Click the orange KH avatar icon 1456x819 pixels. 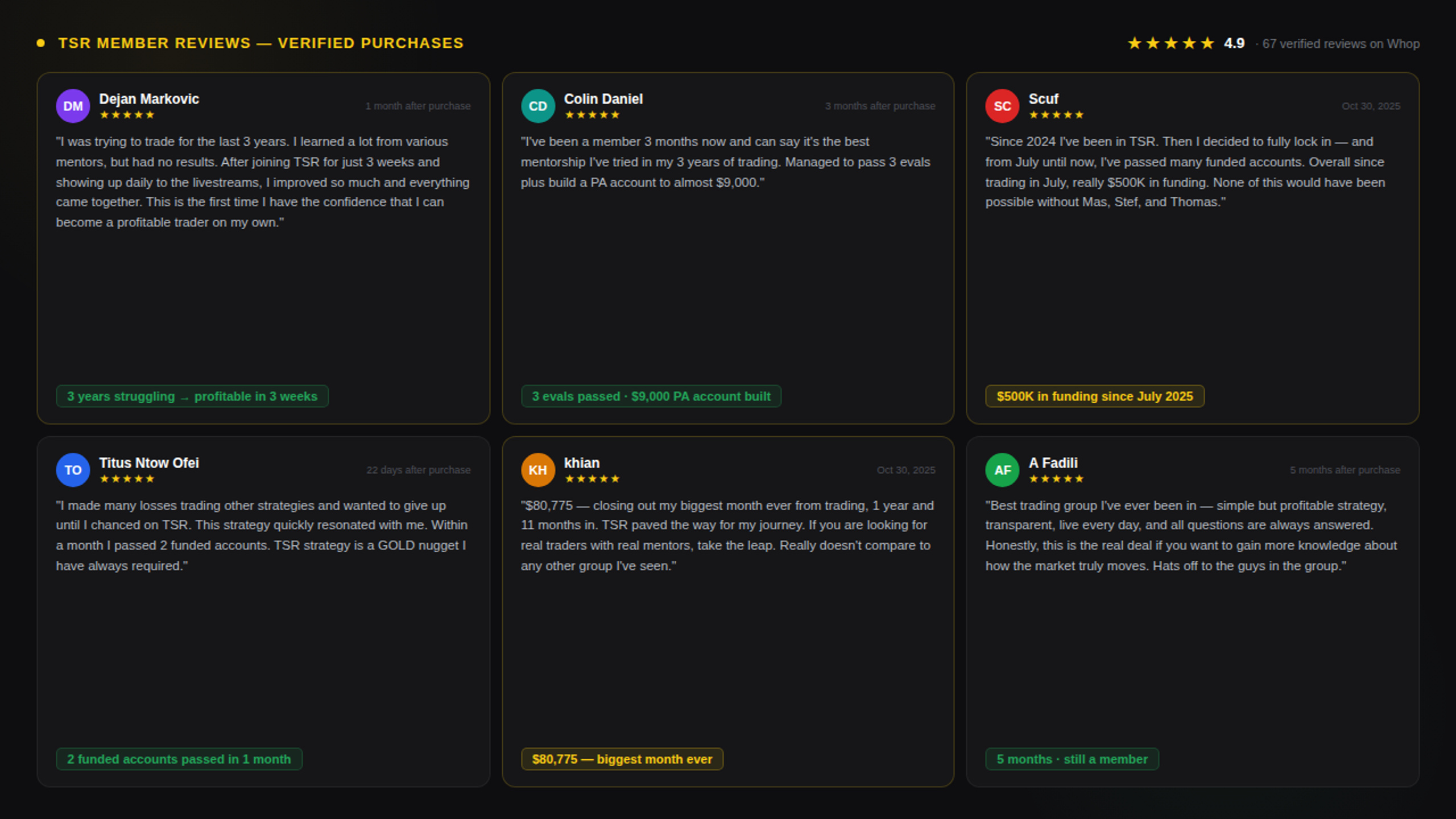(537, 470)
